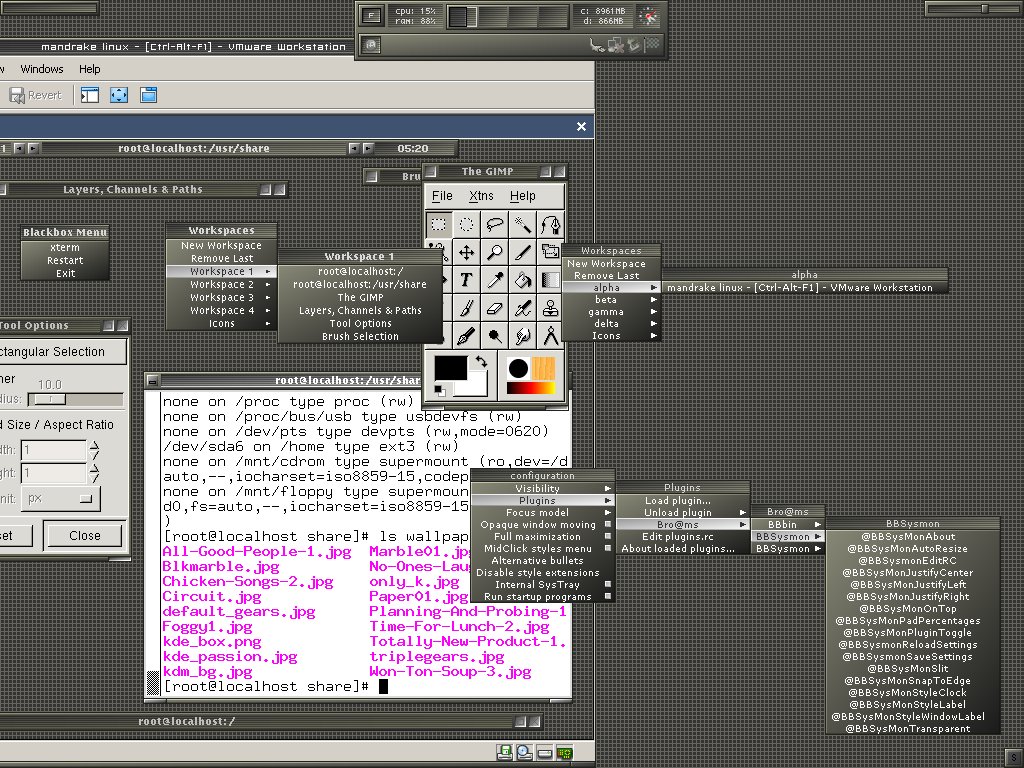Select the Free Select lasso tool
This screenshot has width=1024, height=768.
coord(494,225)
